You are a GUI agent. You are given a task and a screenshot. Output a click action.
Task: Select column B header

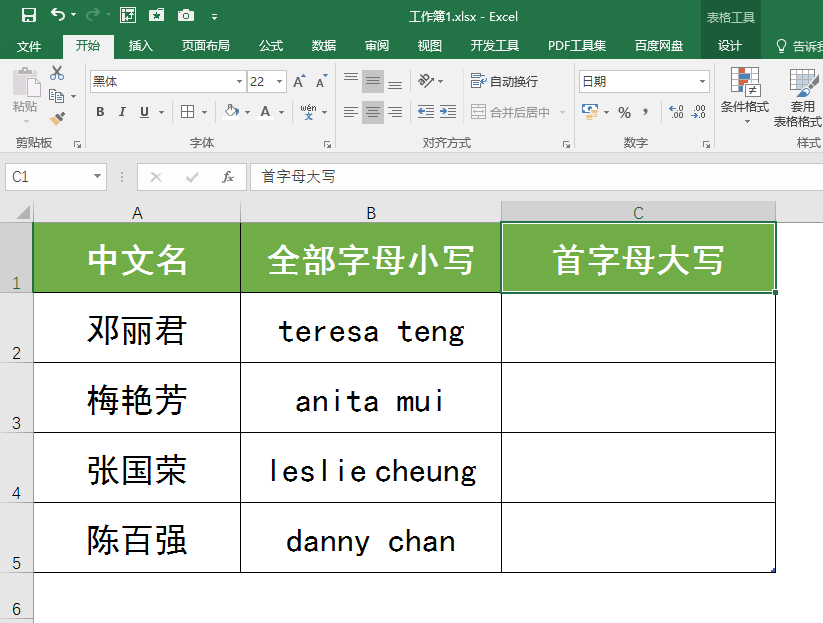371,212
